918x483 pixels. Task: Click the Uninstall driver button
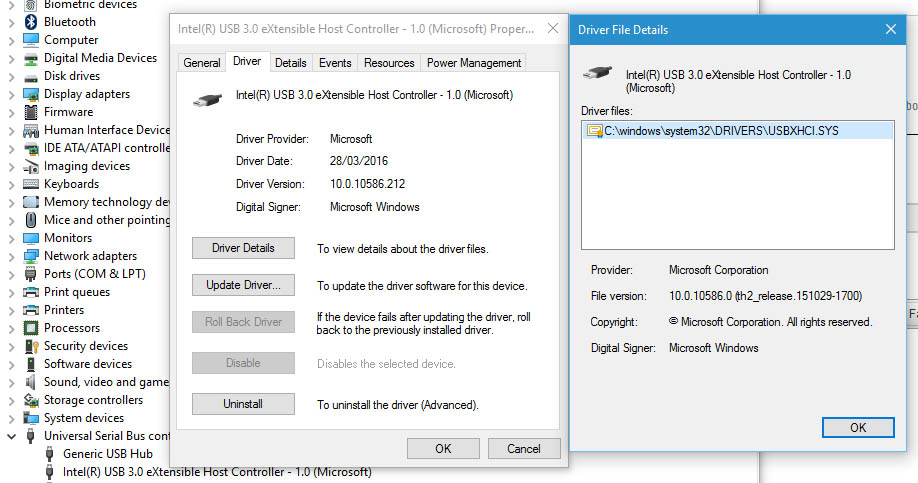tap(243, 404)
